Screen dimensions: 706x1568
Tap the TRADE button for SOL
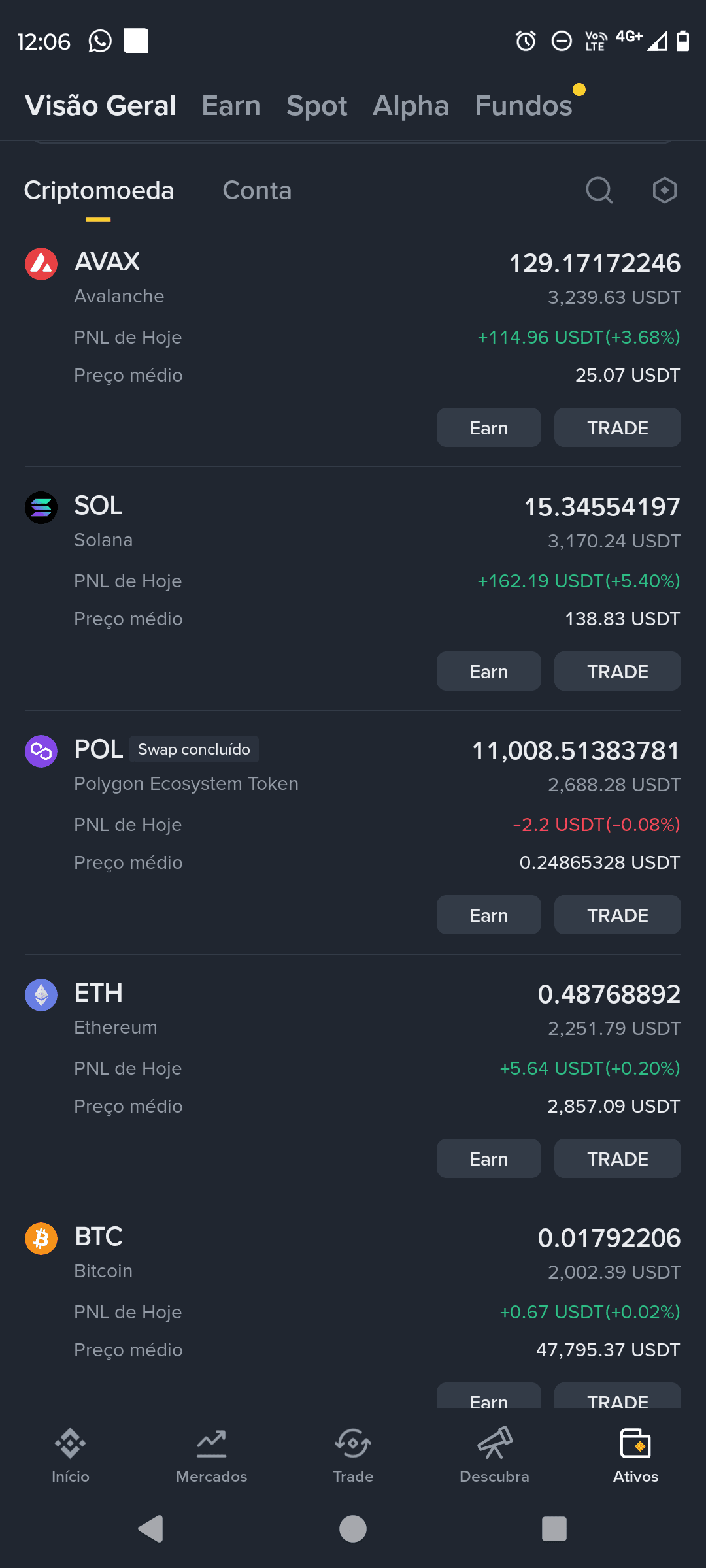coord(618,671)
